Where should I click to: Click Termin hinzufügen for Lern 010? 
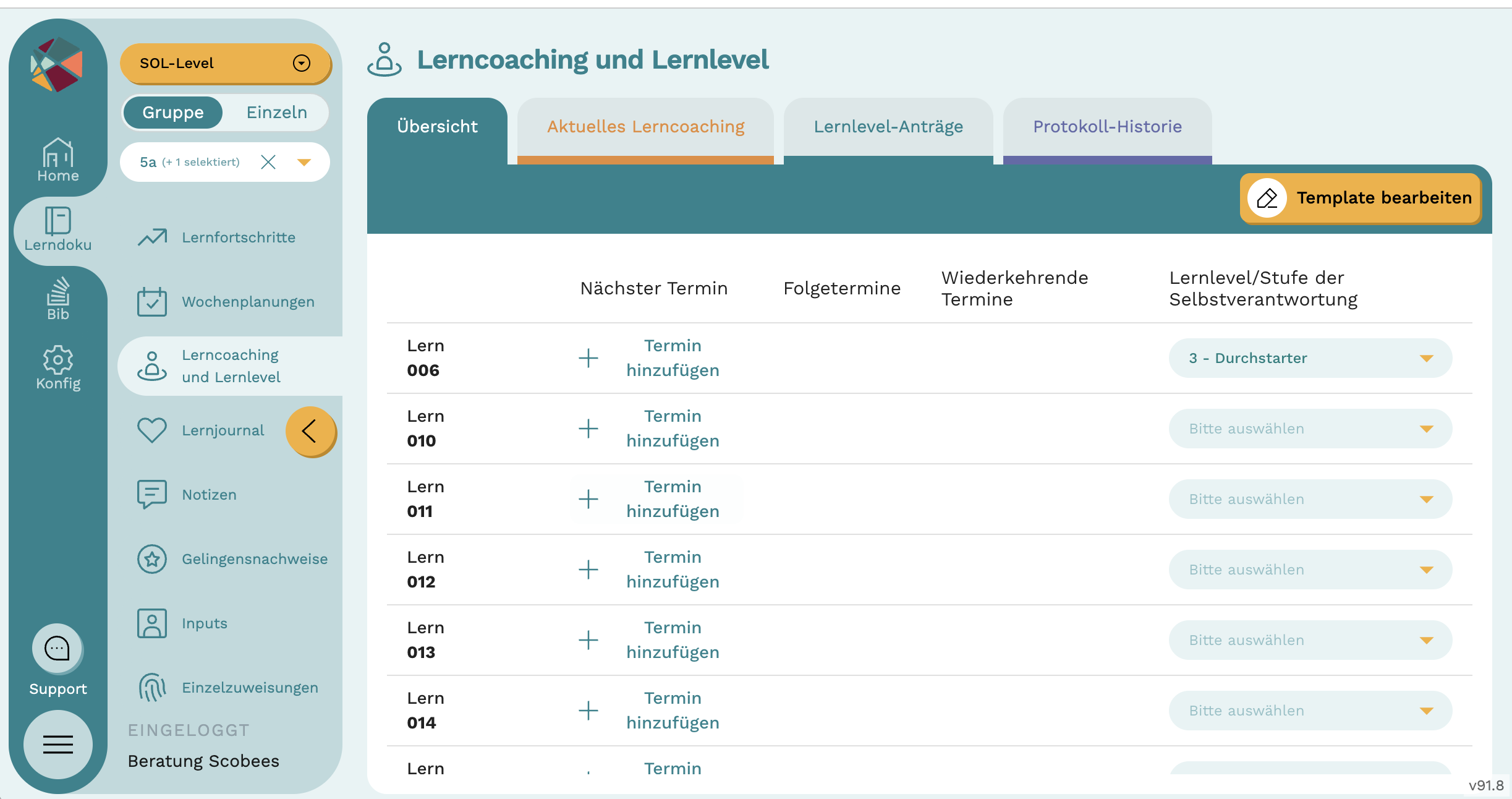click(x=673, y=429)
